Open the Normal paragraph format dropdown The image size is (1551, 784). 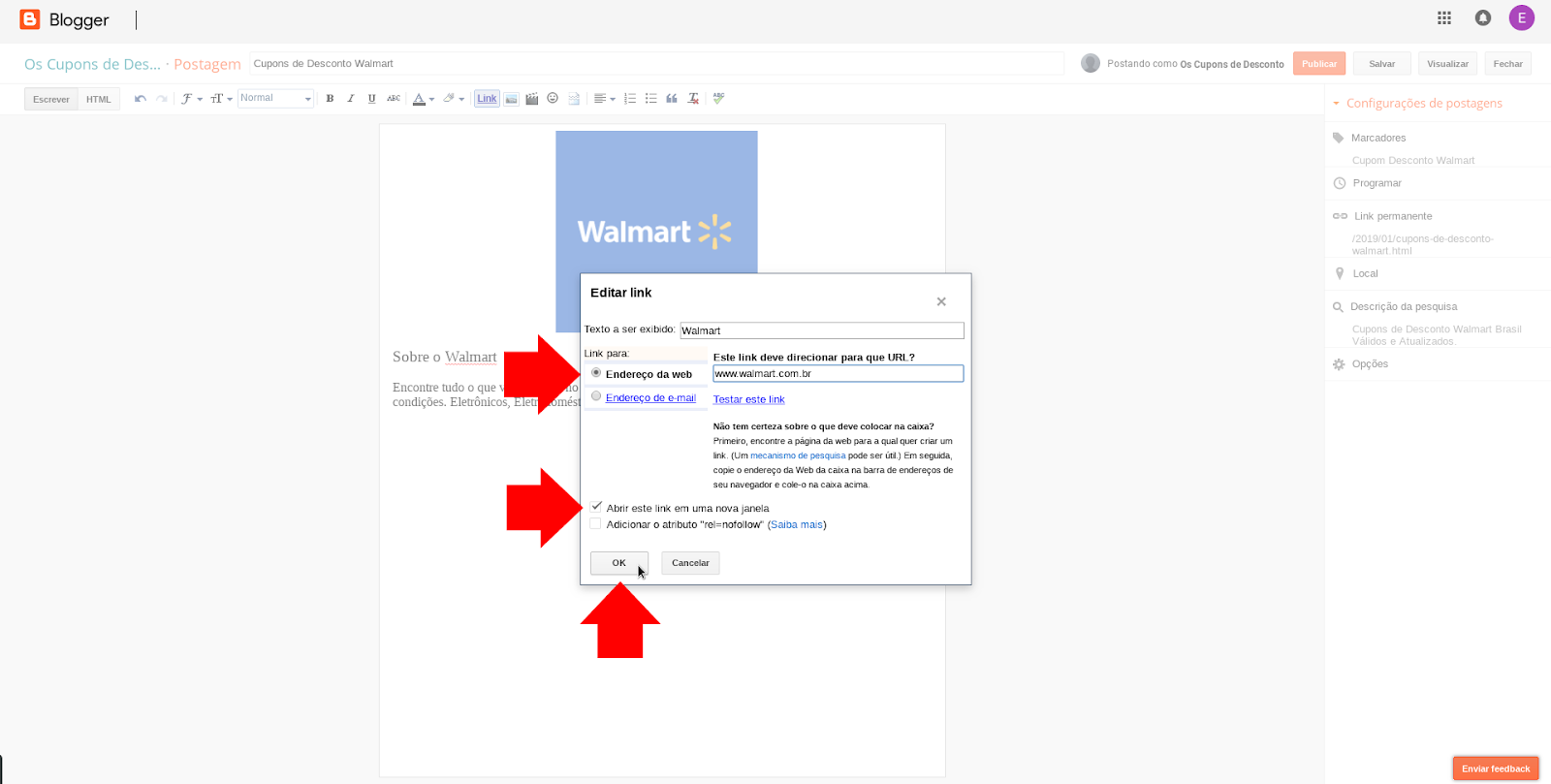pos(276,99)
